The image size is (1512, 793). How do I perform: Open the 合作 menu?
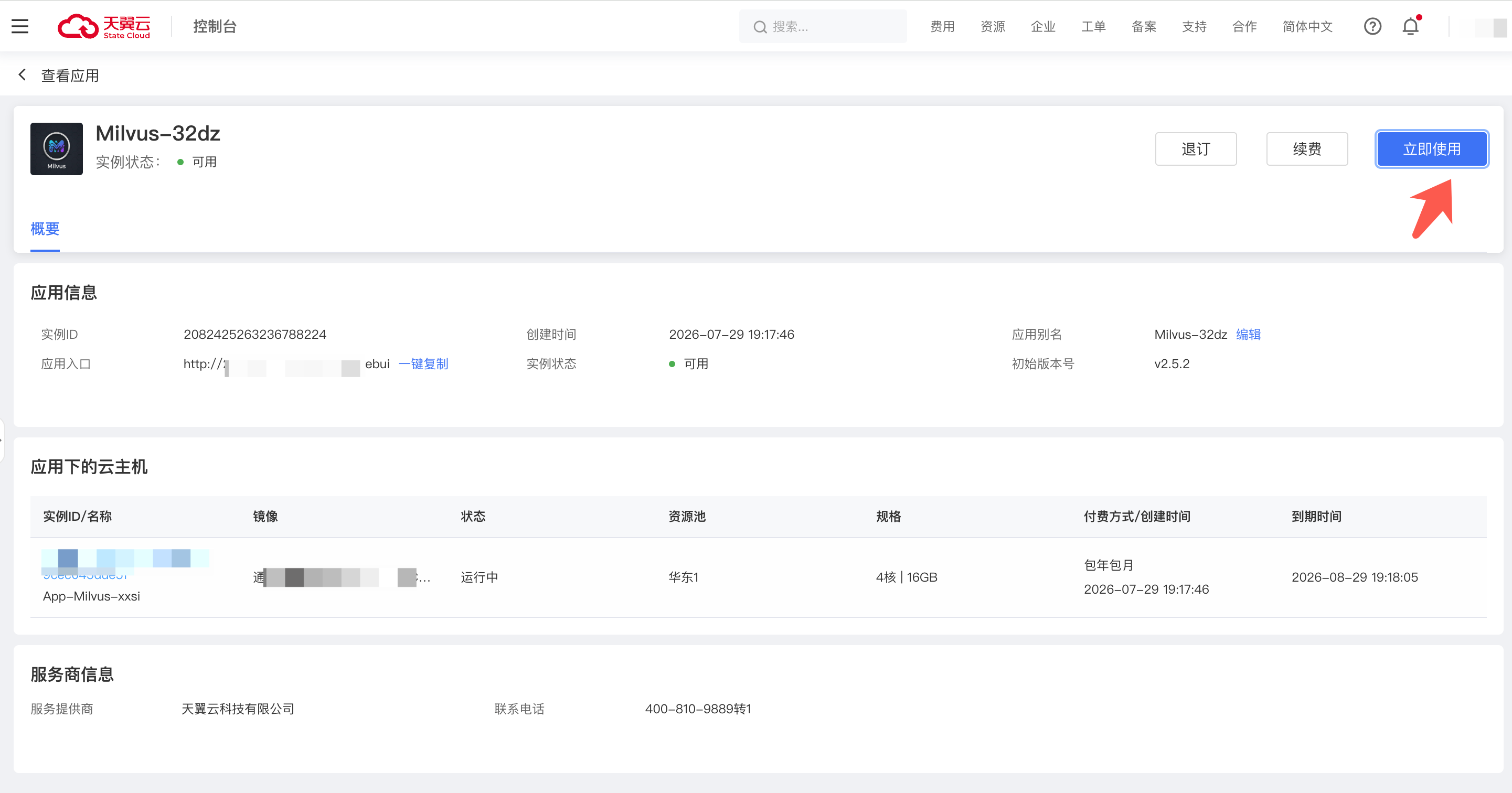click(1244, 26)
